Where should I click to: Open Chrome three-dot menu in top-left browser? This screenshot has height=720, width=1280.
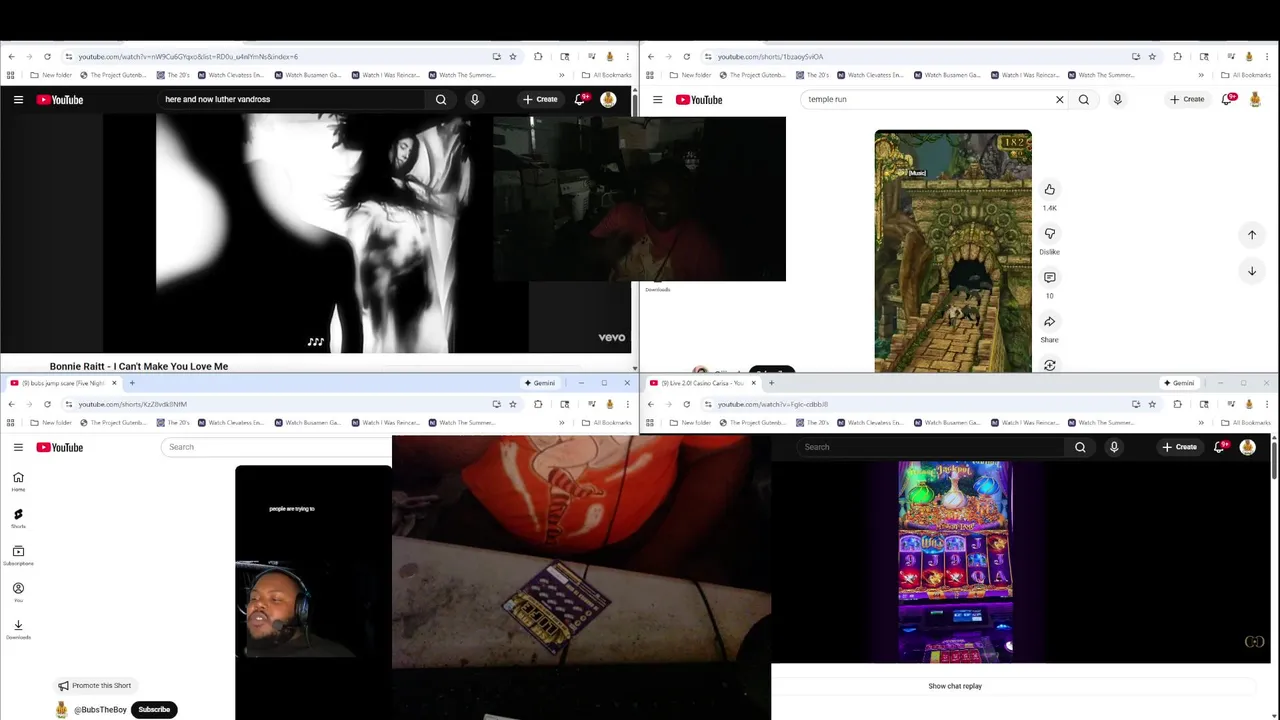pyautogui.click(x=627, y=56)
